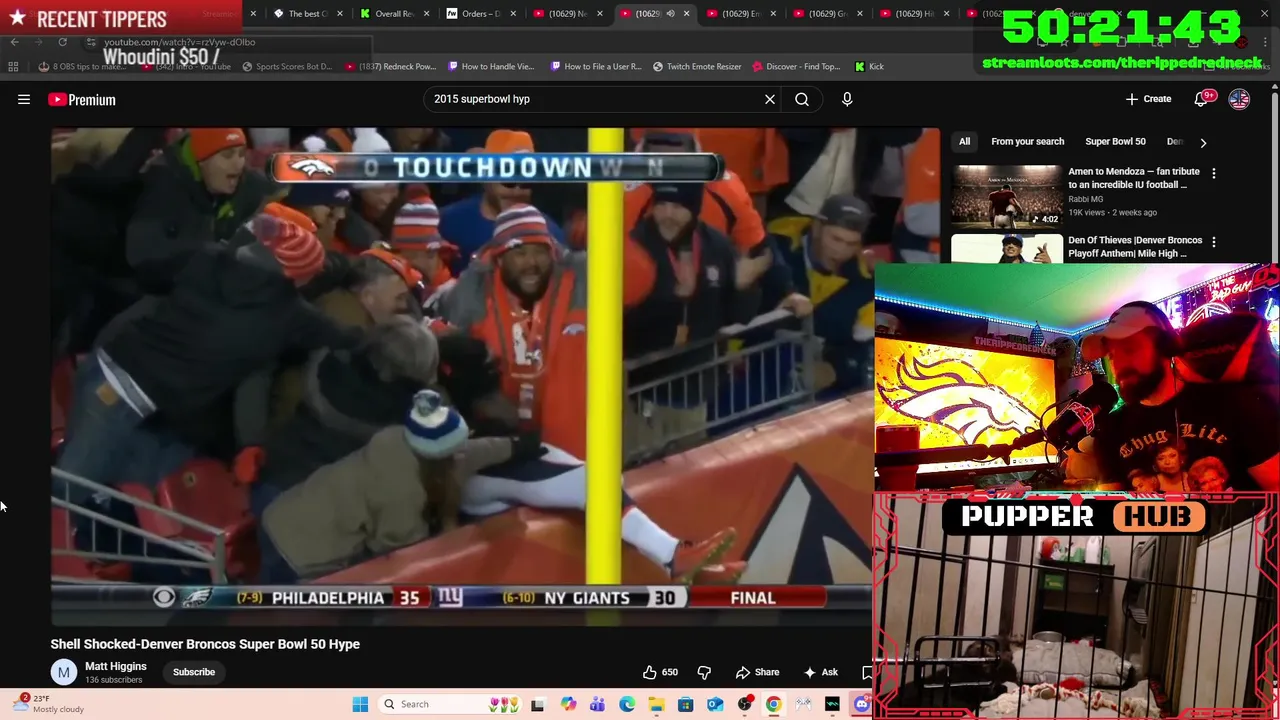Open the Sports Scores Bot D... bookmark
The width and height of the screenshot is (1280, 720).
(287, 66)
